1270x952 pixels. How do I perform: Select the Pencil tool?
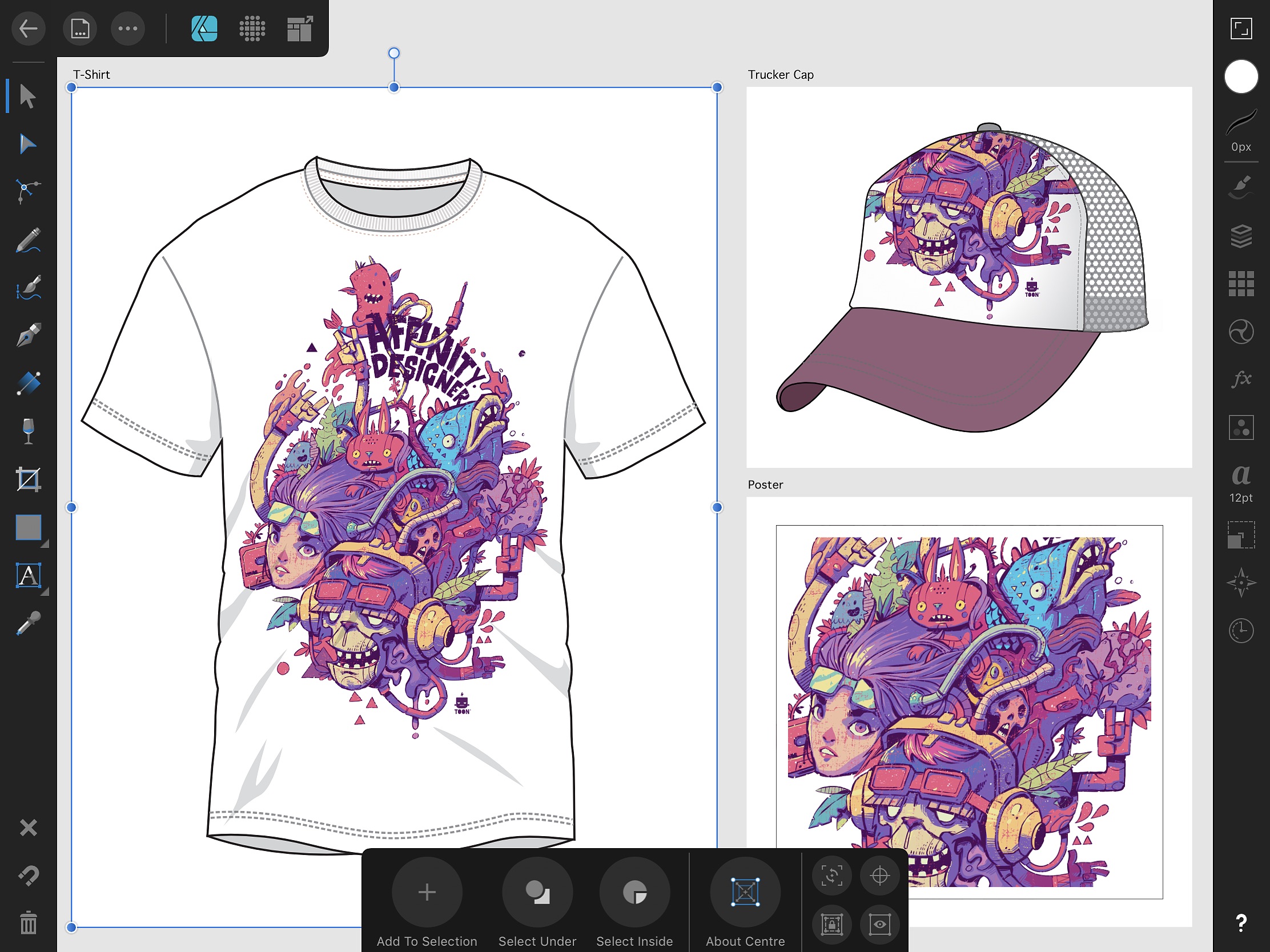point(27,240)
